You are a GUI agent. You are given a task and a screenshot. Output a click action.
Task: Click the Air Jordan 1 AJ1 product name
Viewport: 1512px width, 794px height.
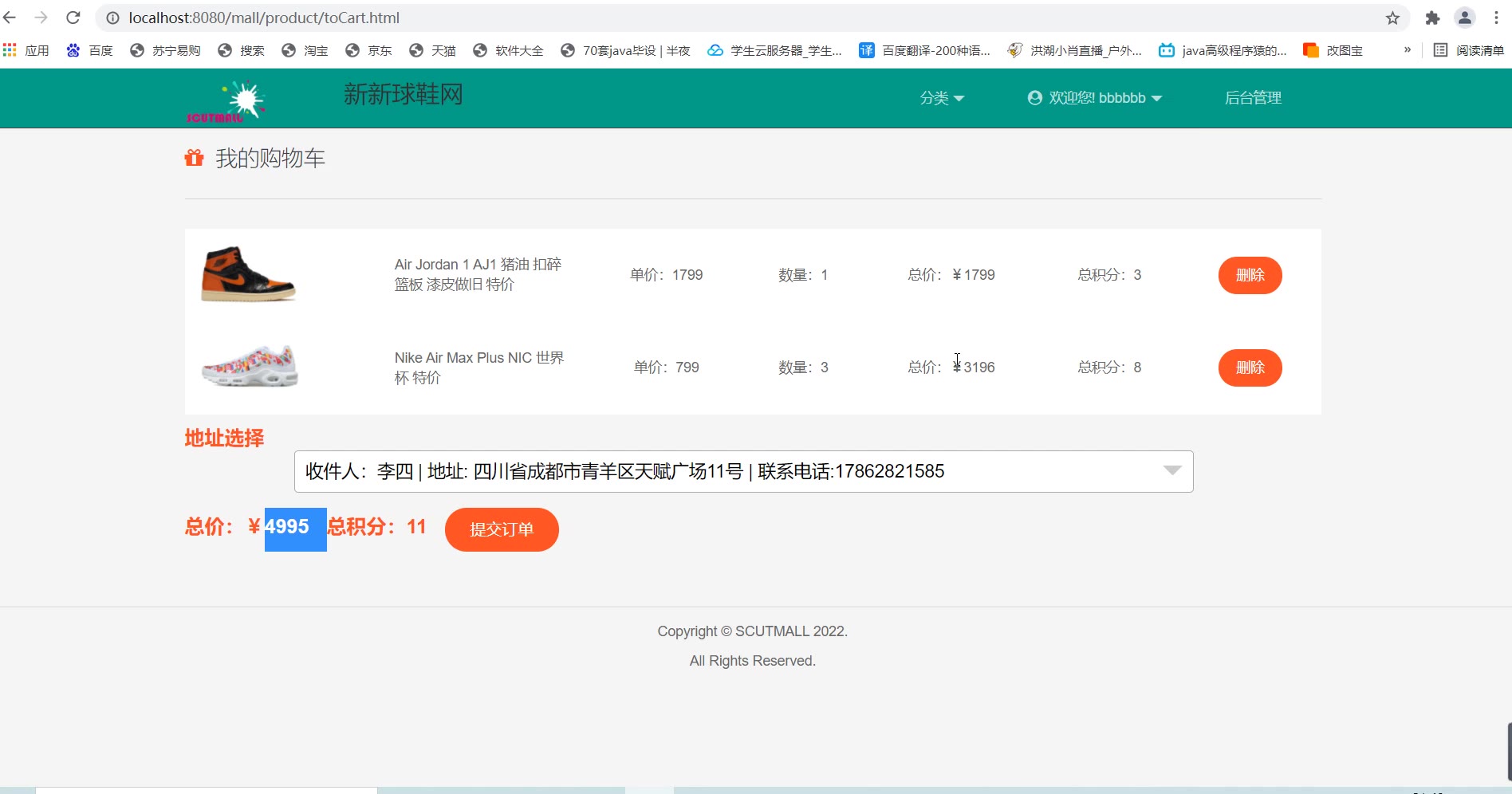[x=478, y=274]
